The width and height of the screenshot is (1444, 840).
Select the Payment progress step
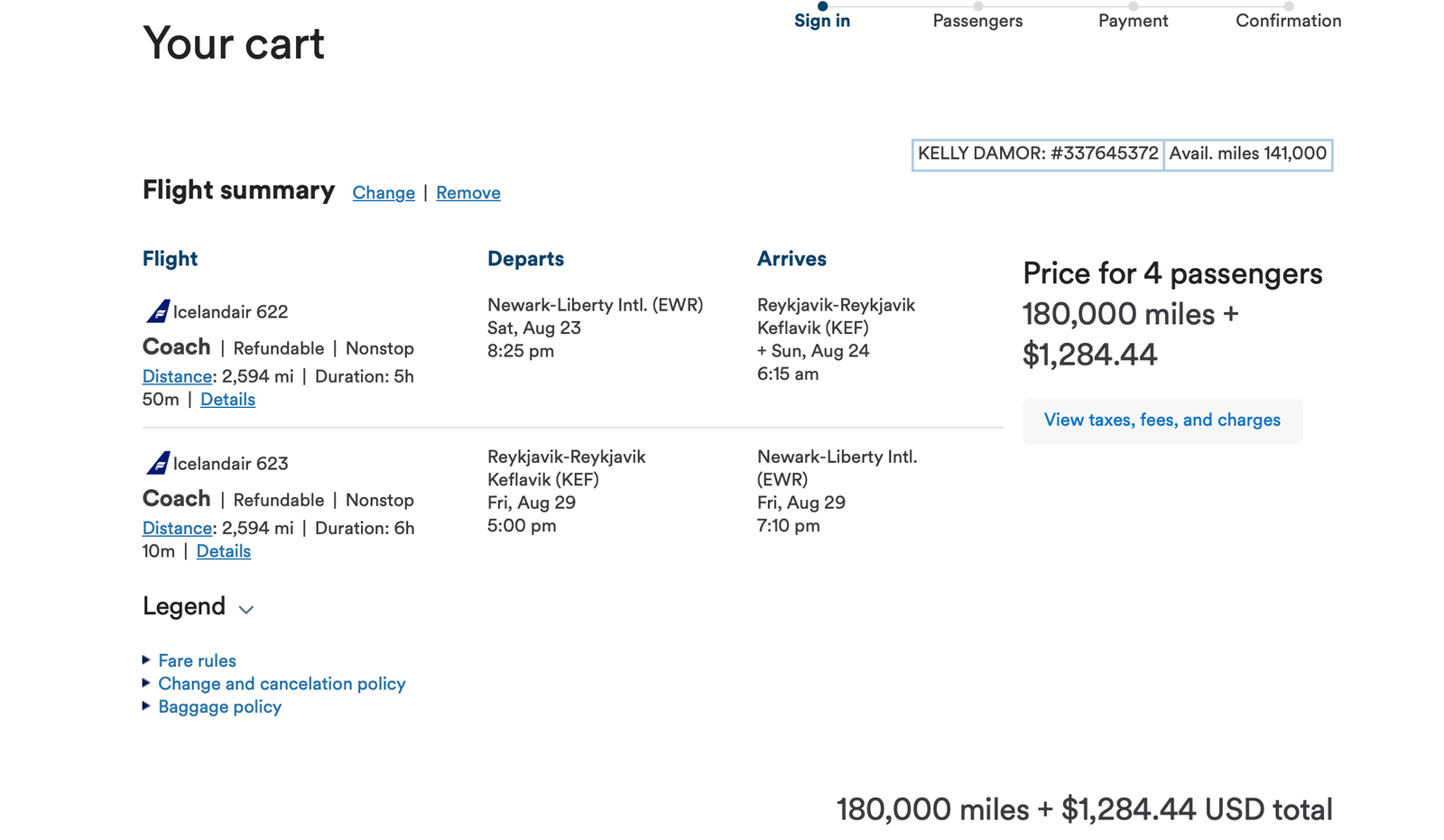pyautogui.click(x=1133, y=21)
